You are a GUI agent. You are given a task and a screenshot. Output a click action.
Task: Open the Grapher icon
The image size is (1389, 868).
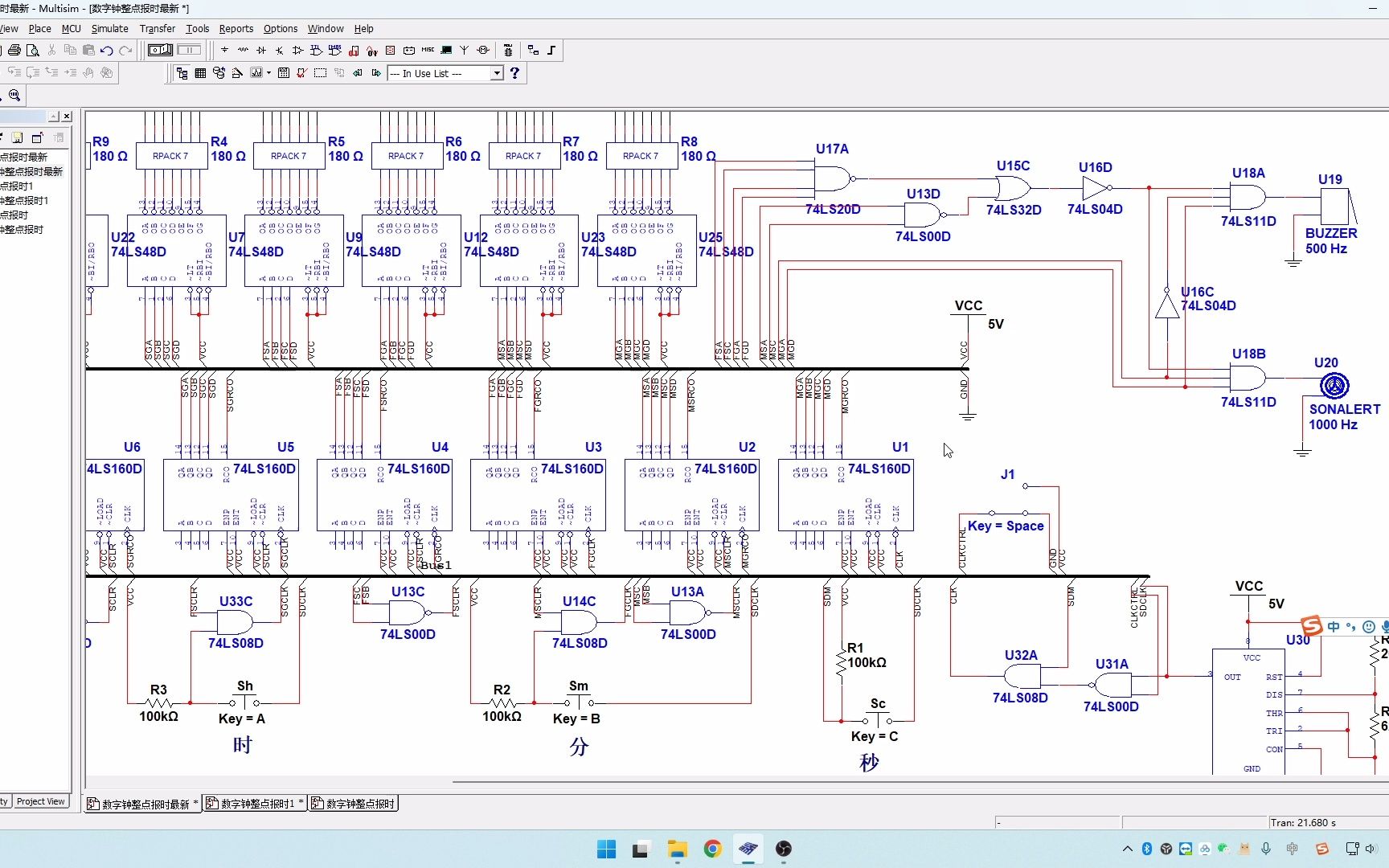point(256,73)
